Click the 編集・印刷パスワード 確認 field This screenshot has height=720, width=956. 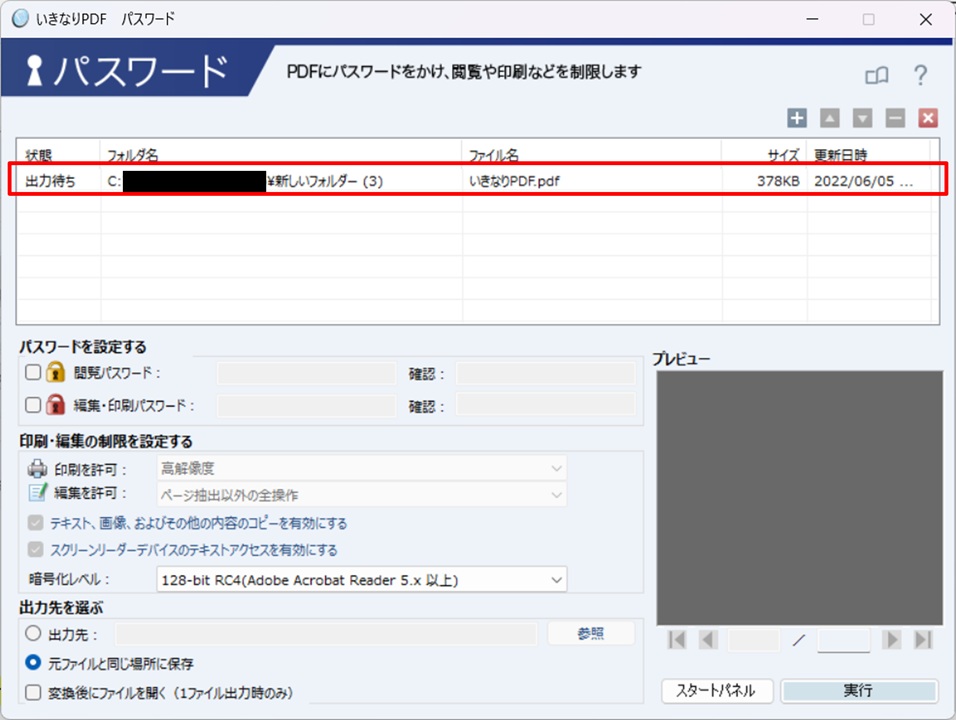coord(546,405)
